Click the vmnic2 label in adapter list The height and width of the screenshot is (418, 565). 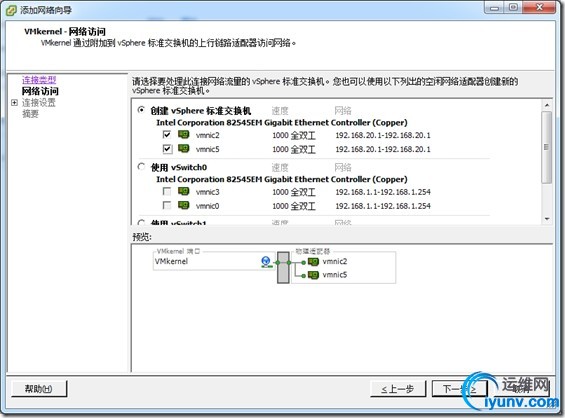coord(208,135)
